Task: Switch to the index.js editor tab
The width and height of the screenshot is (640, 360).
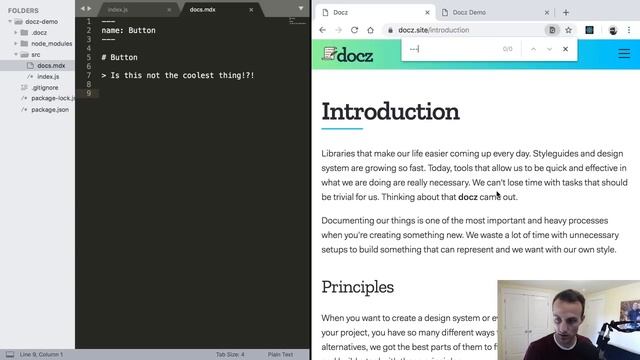Action: [118, 9]
